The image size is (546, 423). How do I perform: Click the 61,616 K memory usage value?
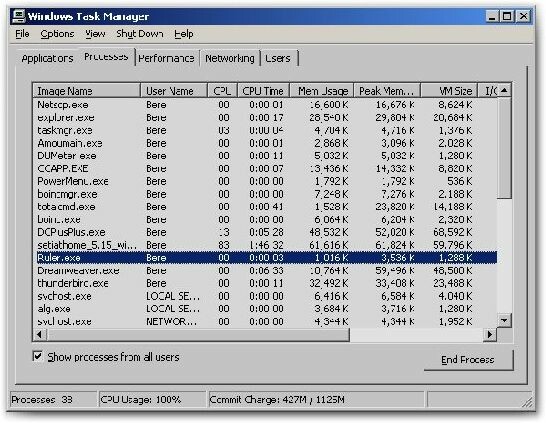328,245
